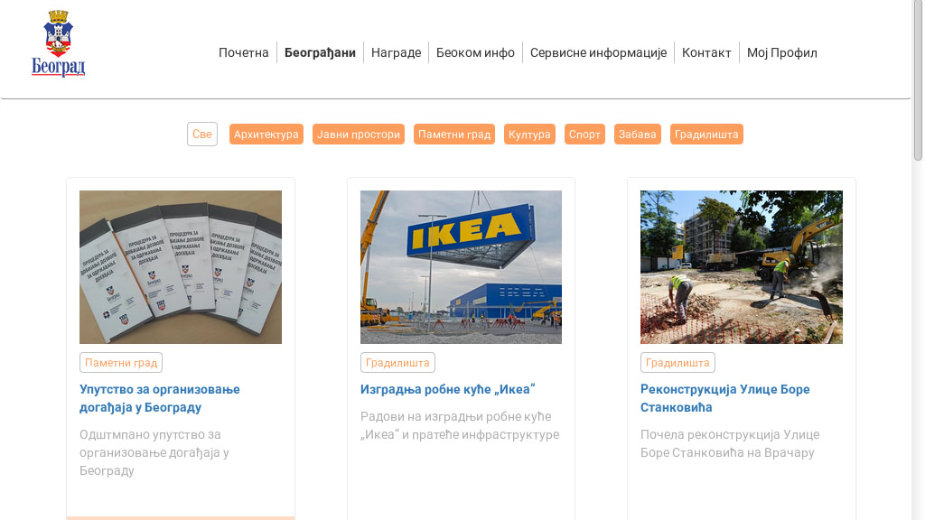
Task: Select the Све filter tag
Action: (x=202, y=134)
